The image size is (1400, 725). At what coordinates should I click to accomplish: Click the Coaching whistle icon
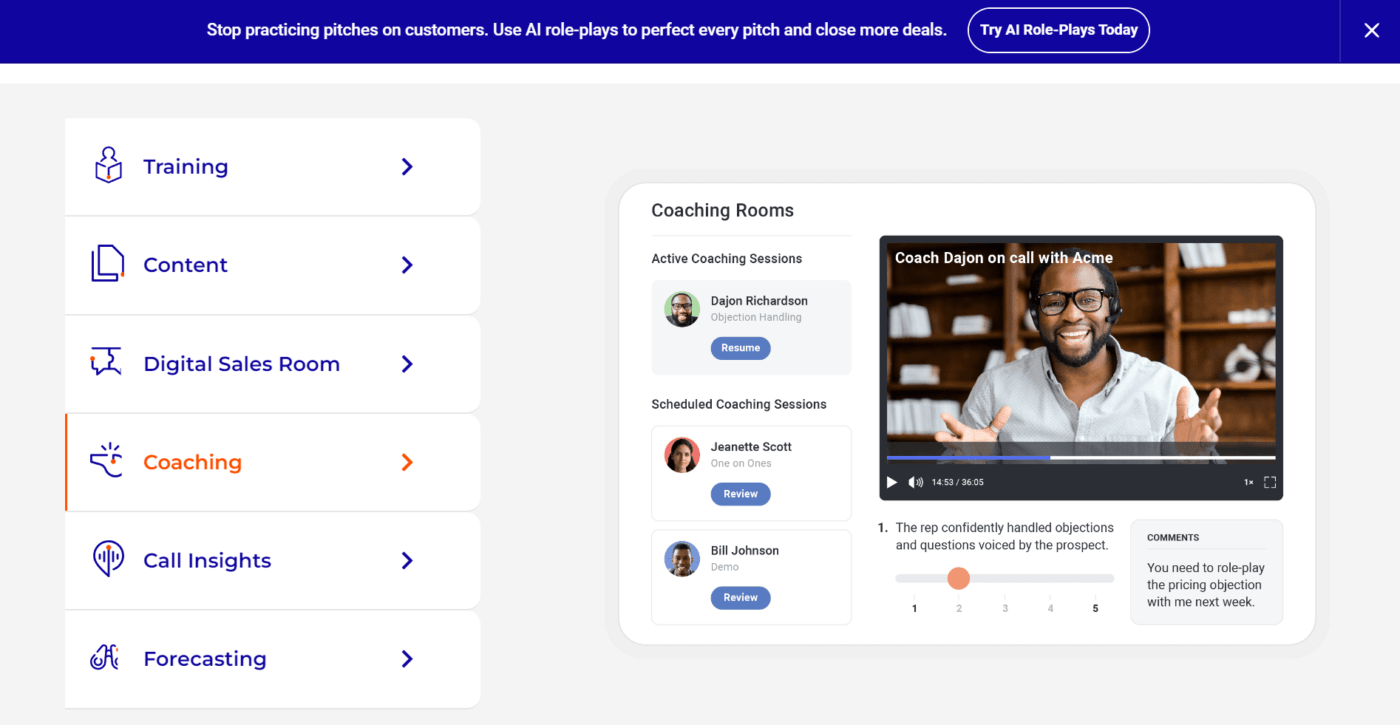click(106, 461)
